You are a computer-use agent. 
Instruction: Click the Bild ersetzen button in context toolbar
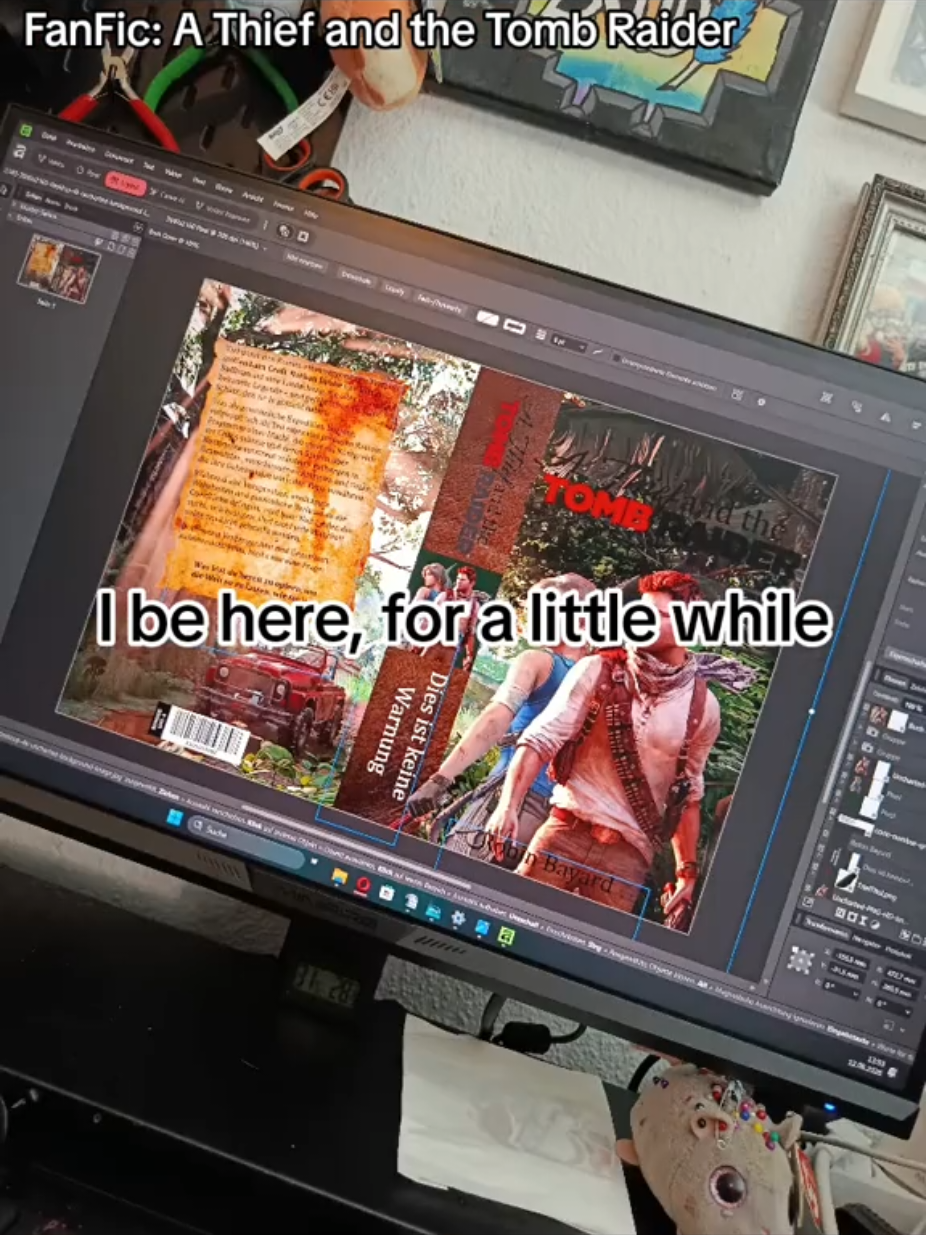click(x=306, y=262)
